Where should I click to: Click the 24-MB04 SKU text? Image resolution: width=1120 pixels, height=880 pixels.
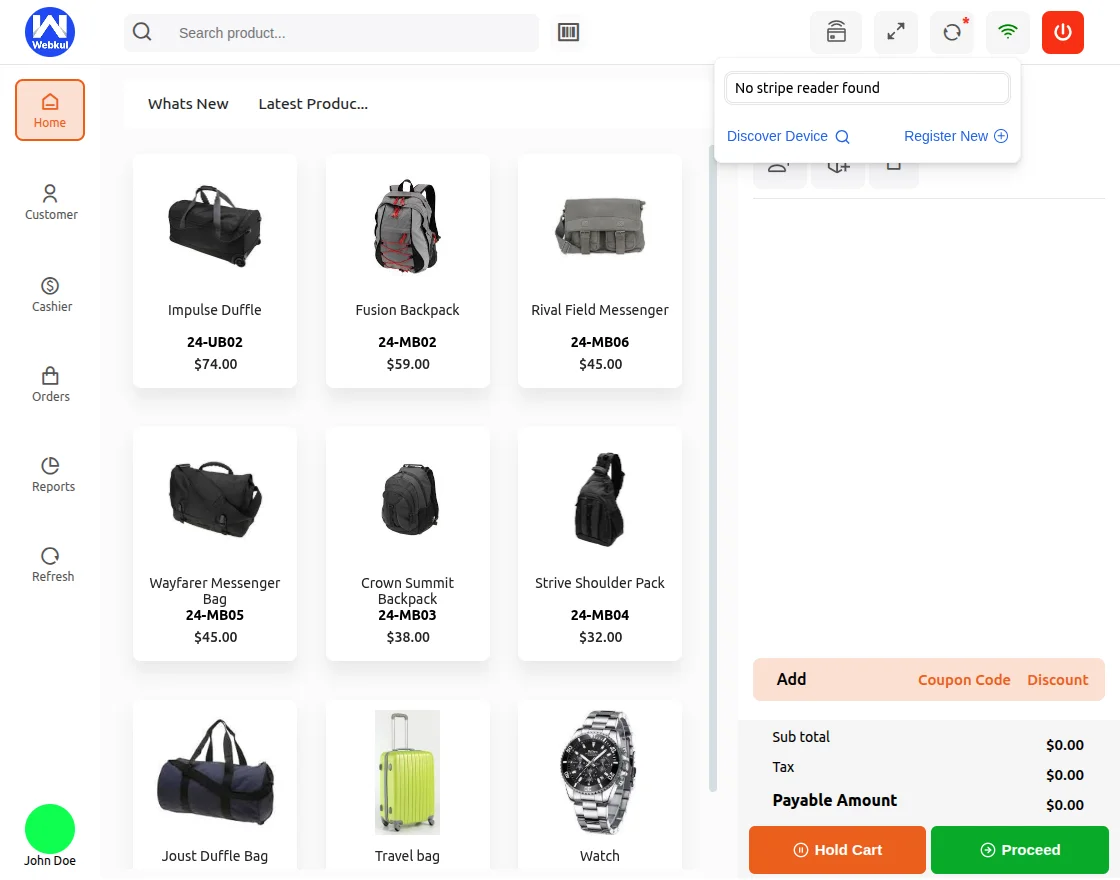tap(600, 615)
